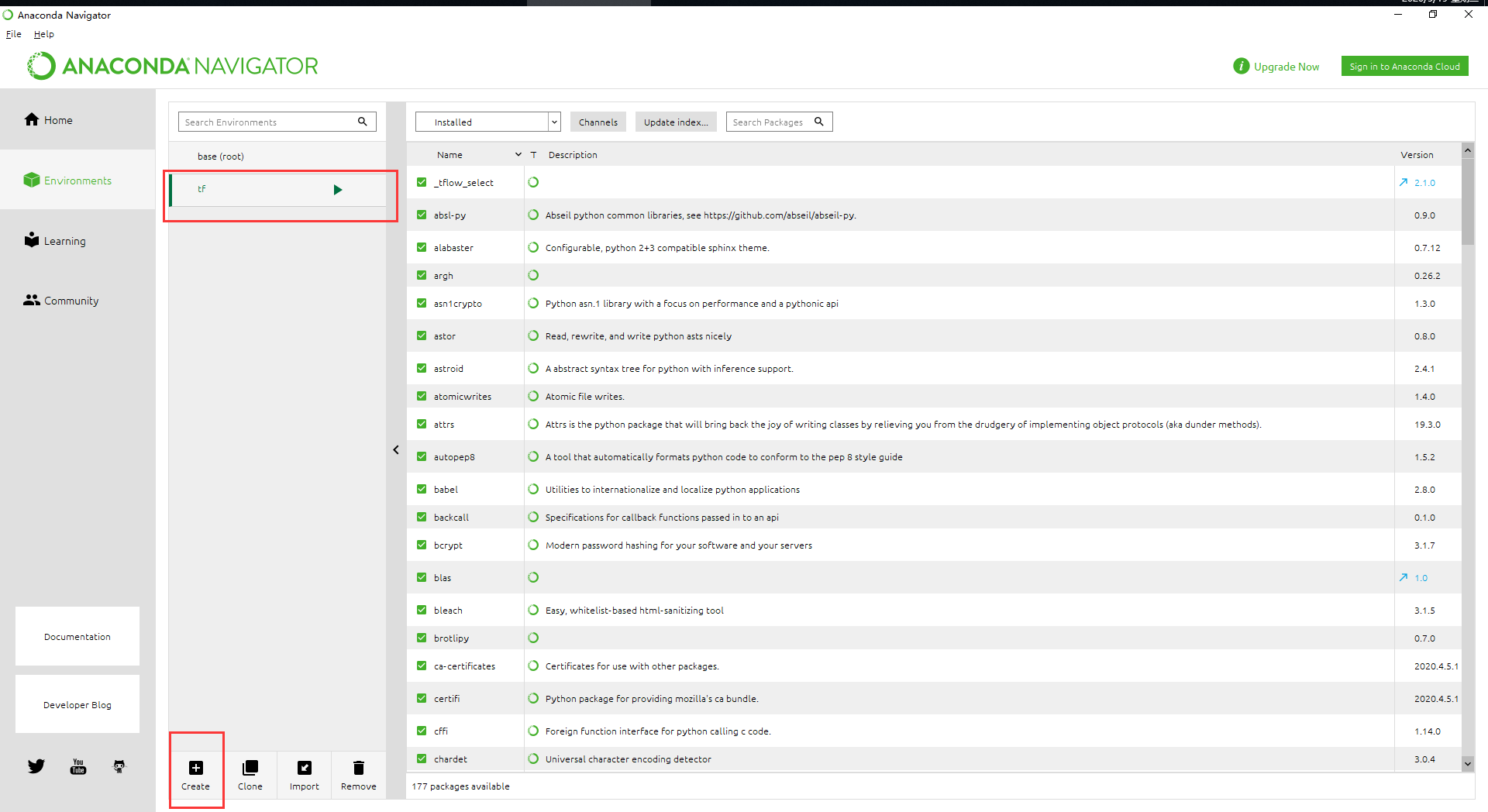
Task: Click the status circle icon for certifi
Action: (x=533, y=698)
